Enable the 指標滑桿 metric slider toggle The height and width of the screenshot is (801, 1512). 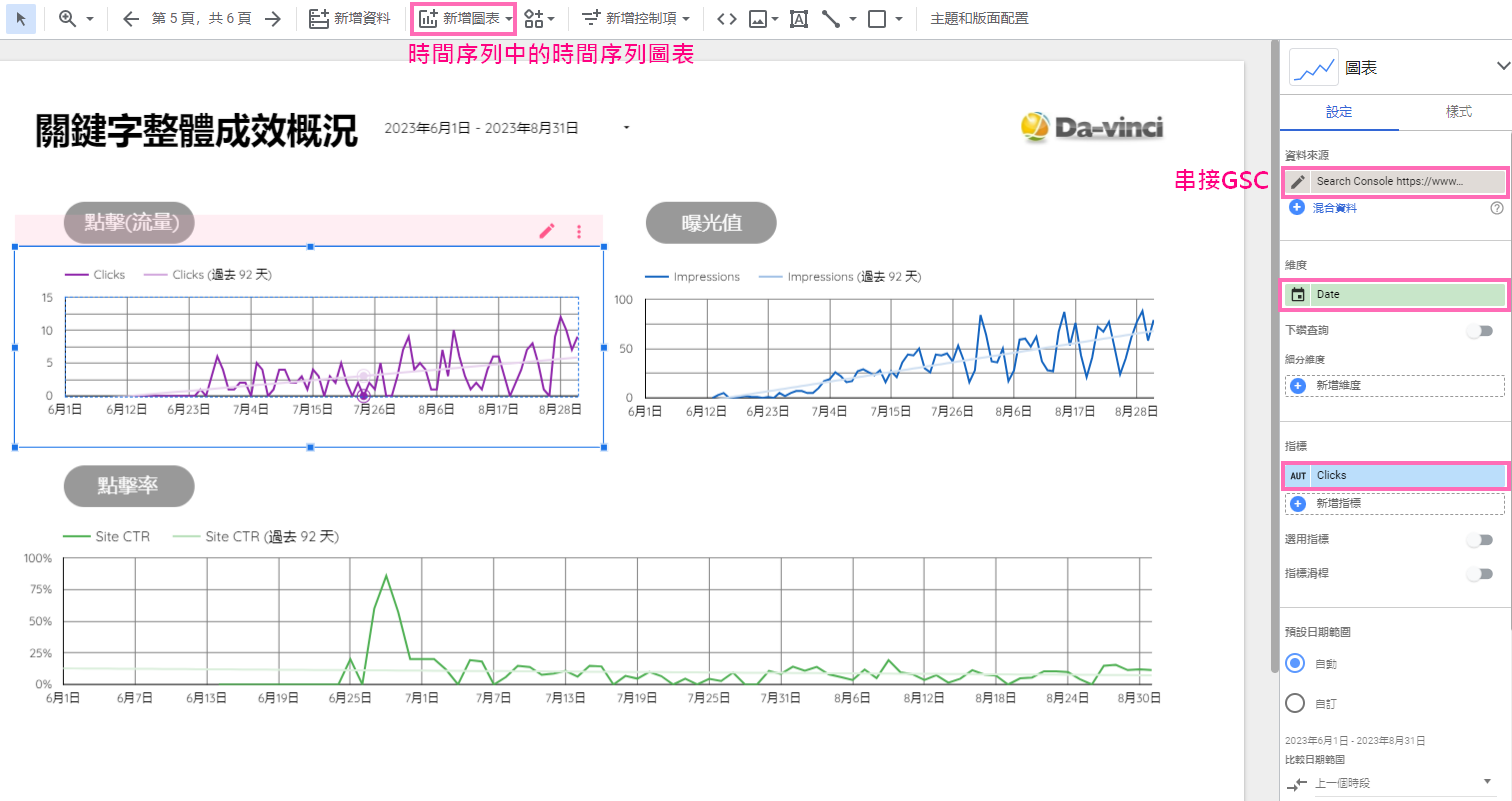coord(1479,575)
